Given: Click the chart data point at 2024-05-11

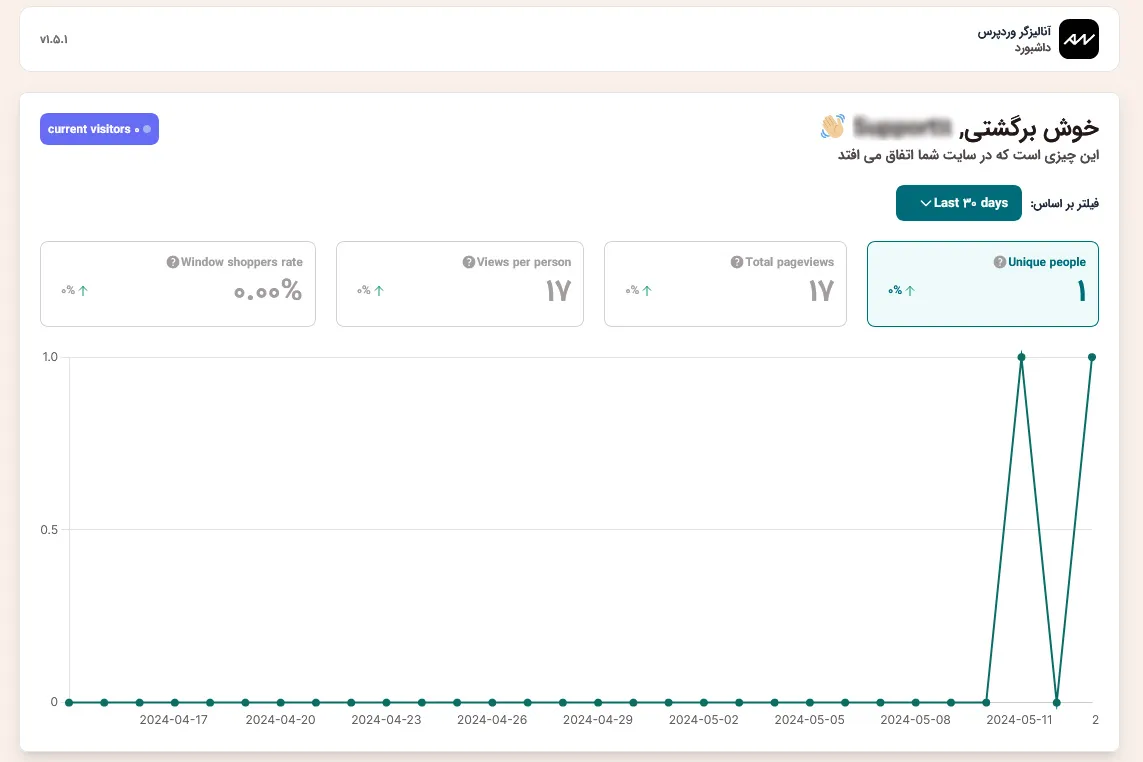Looking at the screenshot, I should point(1021,357).
